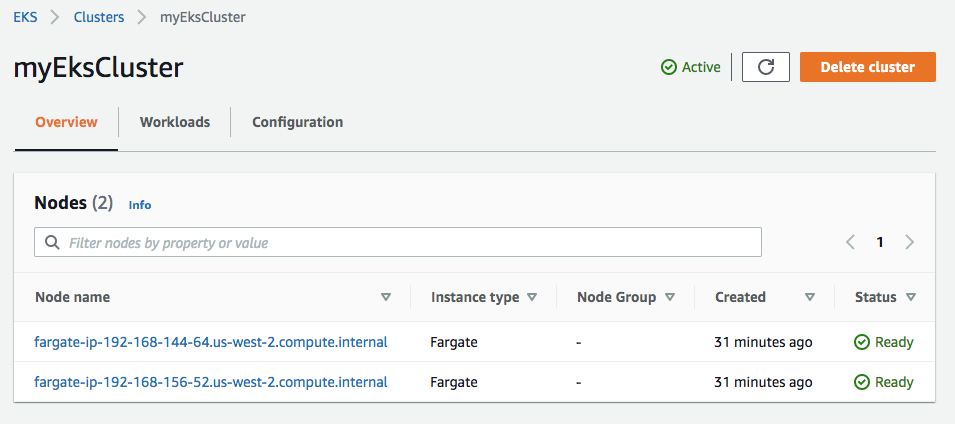Sort by Node name column arrow
955x424 pixels.
click(386, 297)
